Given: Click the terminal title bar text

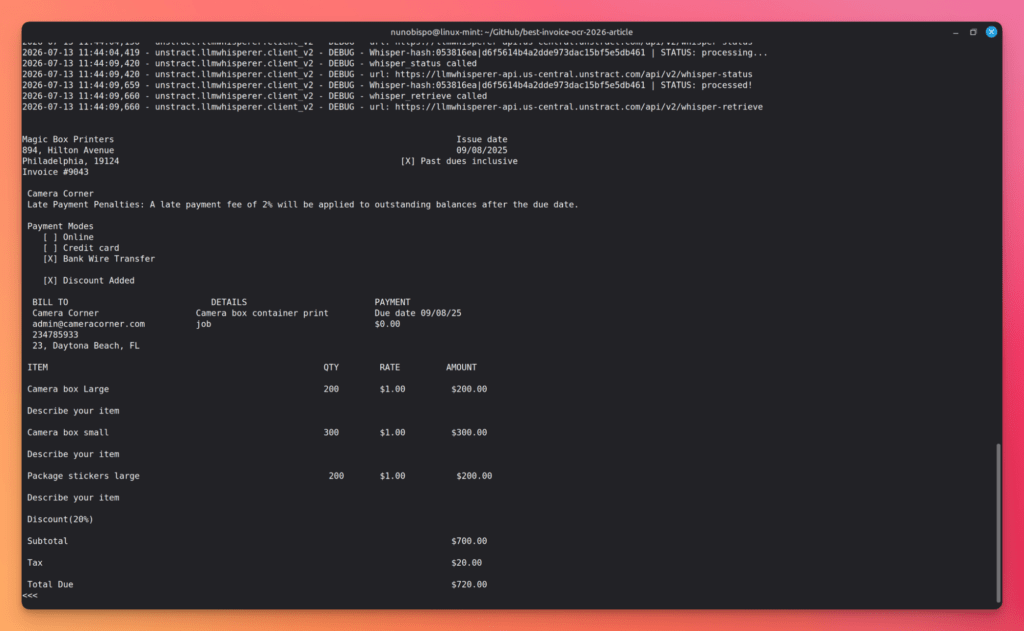Looking at the screenshot, I should pos(511,32).
